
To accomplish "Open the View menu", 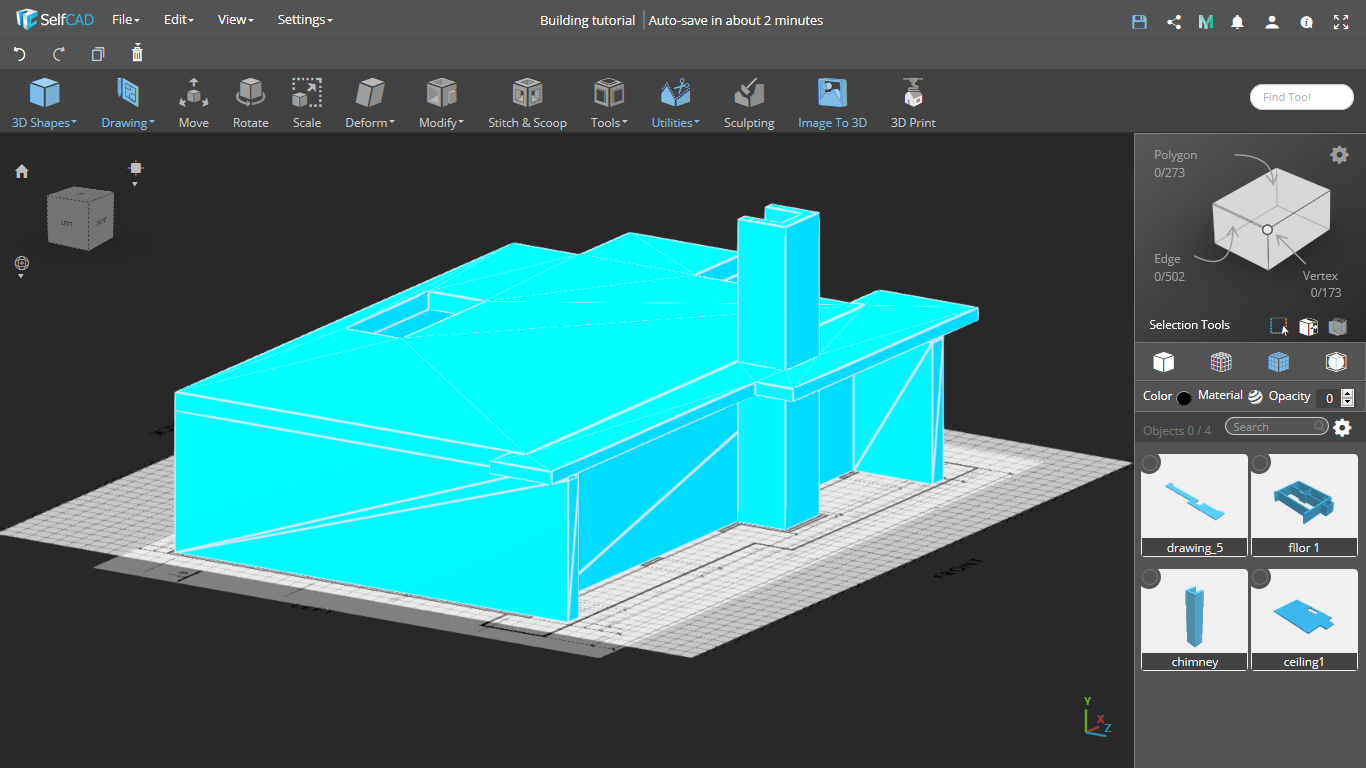I will pyautogui.click(x=236, y=20).
